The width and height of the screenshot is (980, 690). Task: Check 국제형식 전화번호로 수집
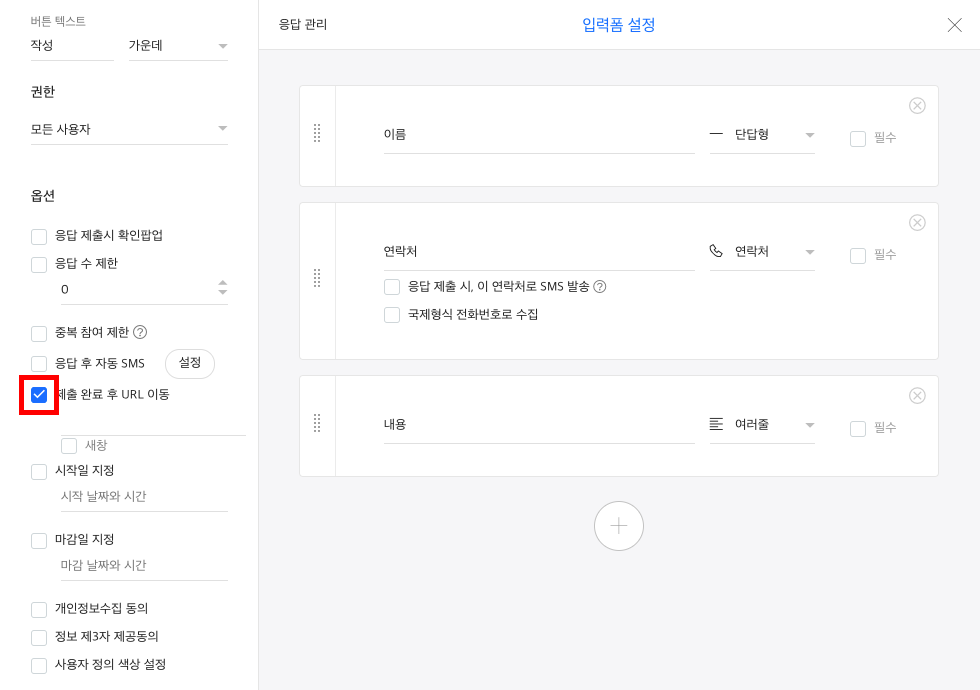point(392,314)
